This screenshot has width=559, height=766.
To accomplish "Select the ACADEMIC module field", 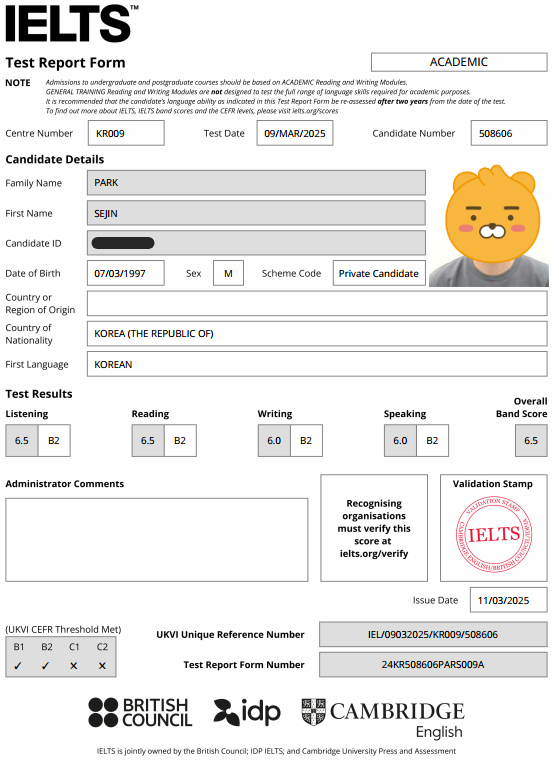I will [459, 62].
